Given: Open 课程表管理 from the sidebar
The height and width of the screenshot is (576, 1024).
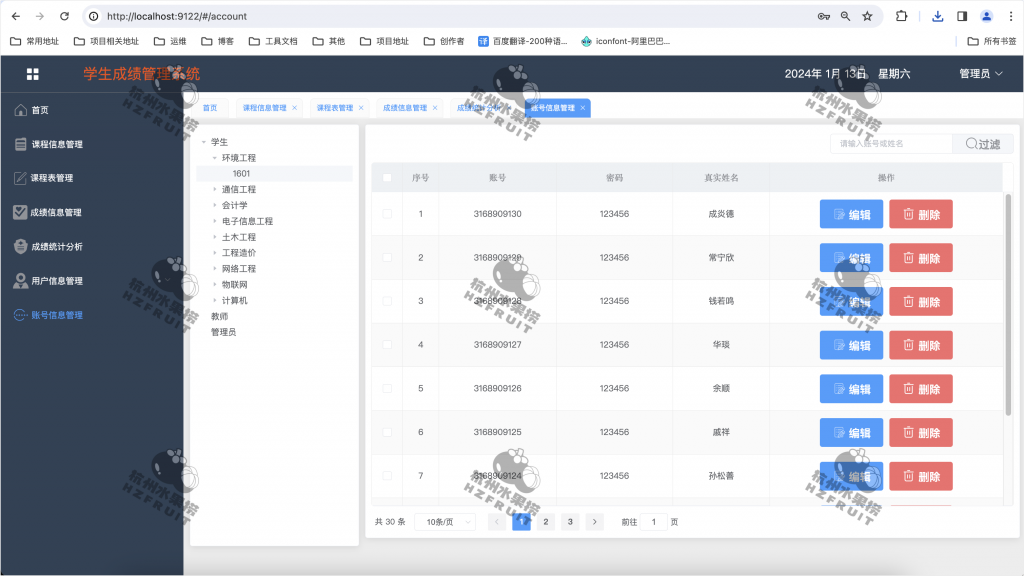Looking at the screenshot, I should pyautogui.click(x=20, y=178).
